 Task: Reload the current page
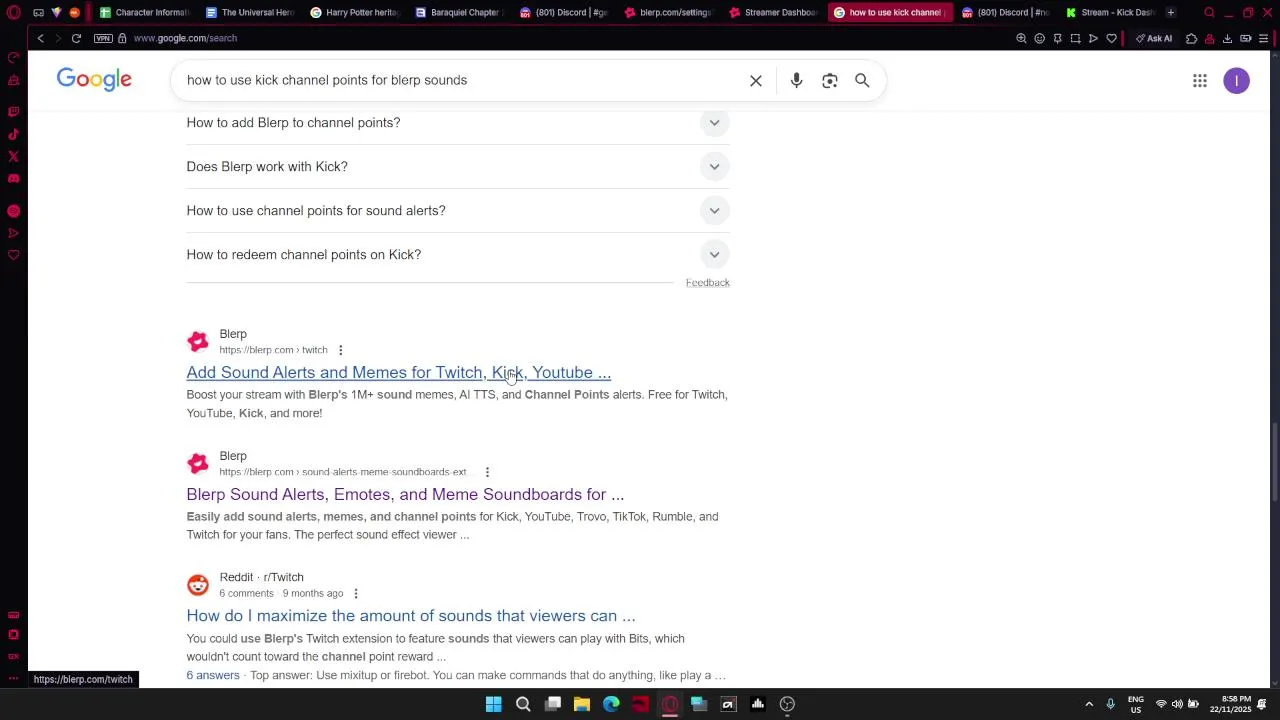pyautogui.click(x=76, y=38)
